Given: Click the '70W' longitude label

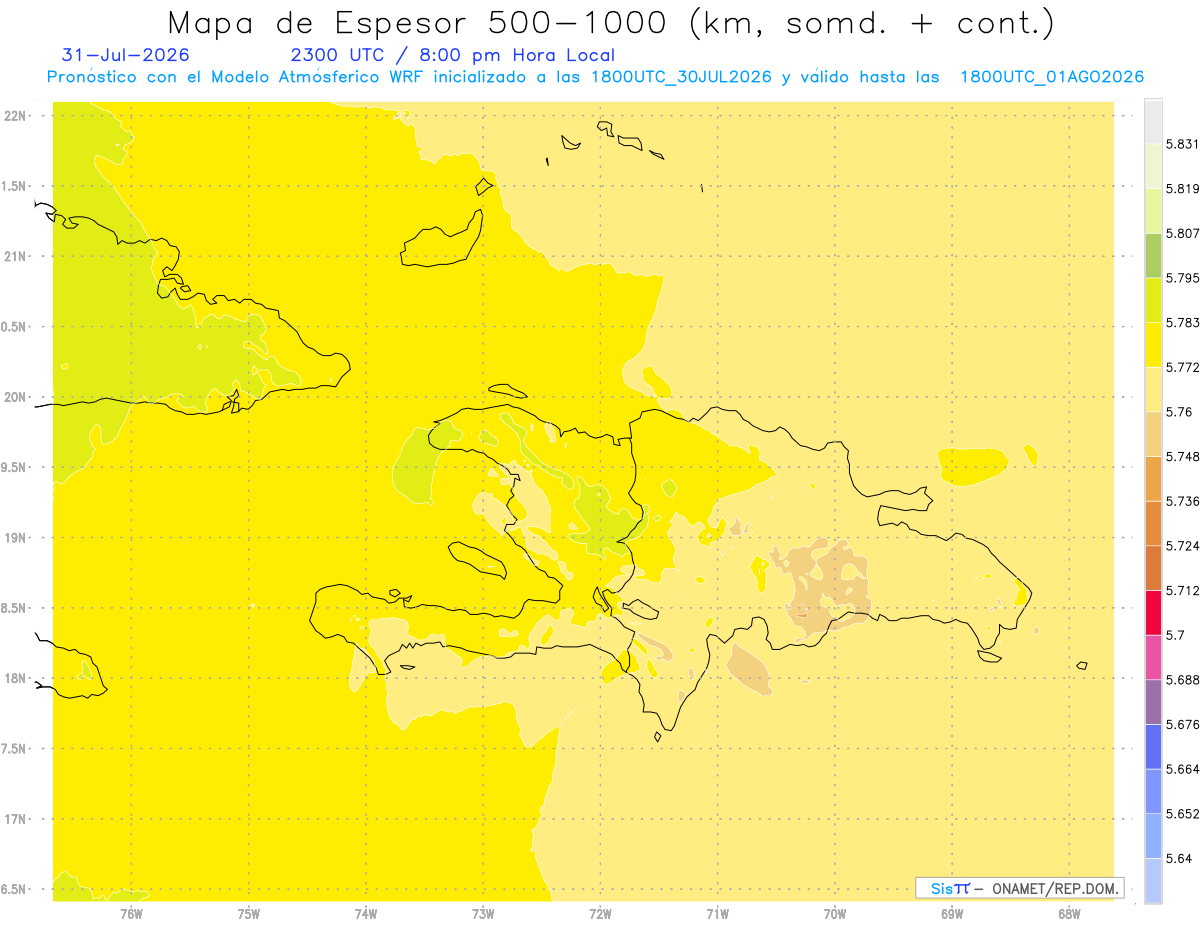Looking at the screenshot, I should (x=834, y=914).
